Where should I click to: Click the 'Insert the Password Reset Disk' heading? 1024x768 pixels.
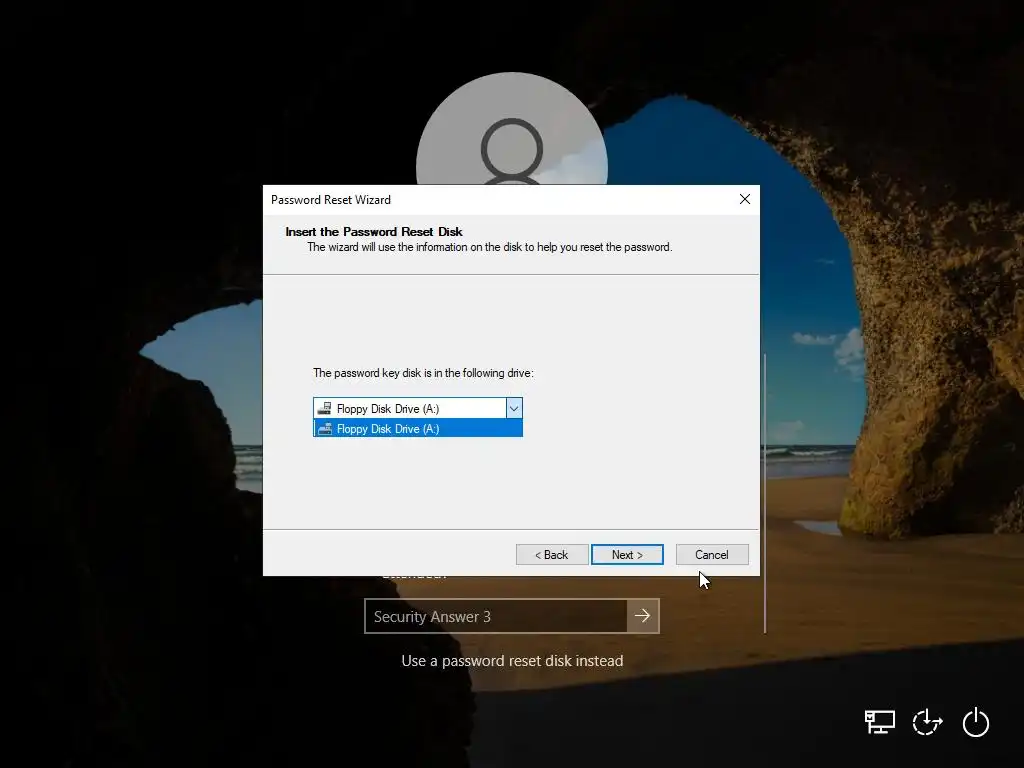(374, 232)
